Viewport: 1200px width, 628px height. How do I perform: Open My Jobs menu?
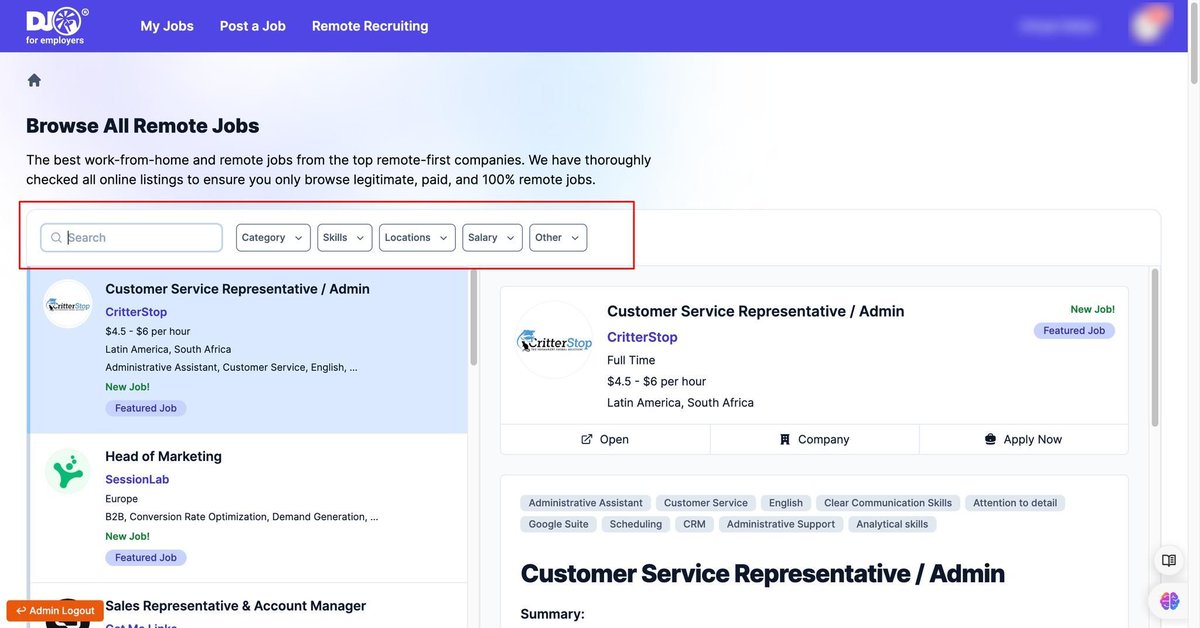tap(167, 26)
